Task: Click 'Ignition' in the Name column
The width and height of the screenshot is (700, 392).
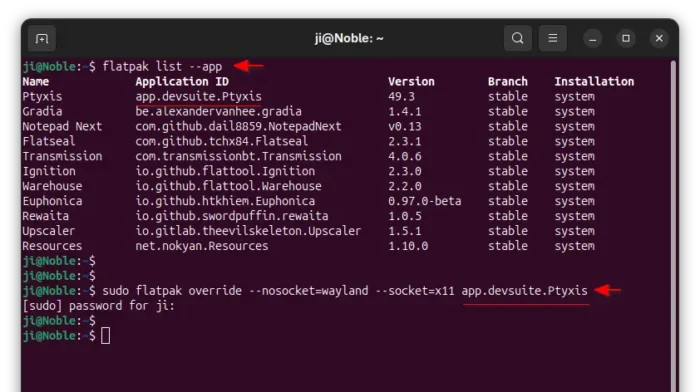Action: pyautogui.click(x=49, y=171)
